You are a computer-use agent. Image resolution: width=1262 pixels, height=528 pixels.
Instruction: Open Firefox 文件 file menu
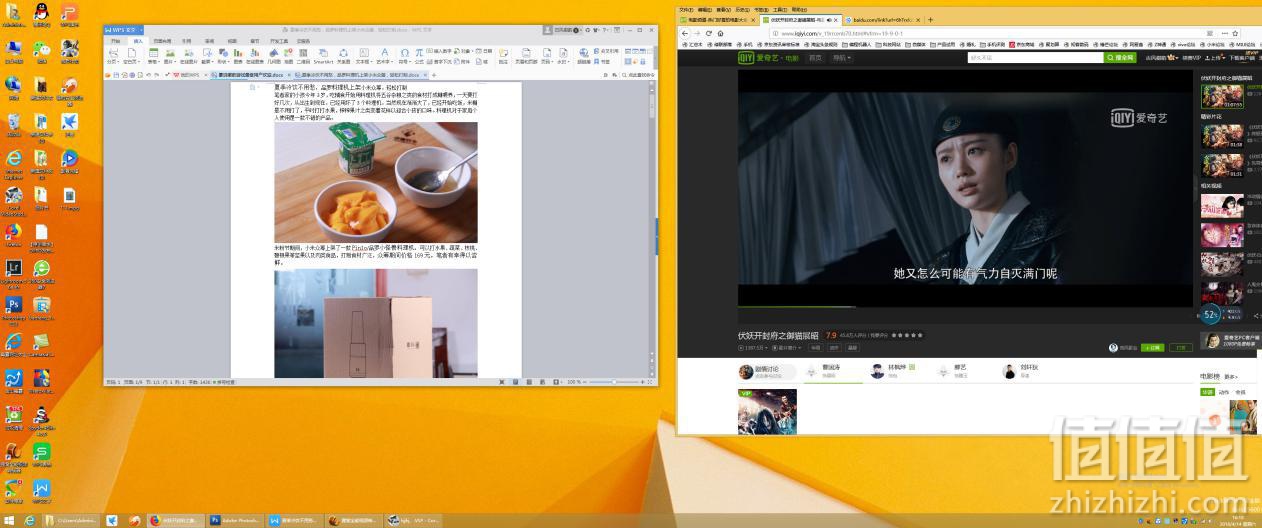(x=686, y=9)
